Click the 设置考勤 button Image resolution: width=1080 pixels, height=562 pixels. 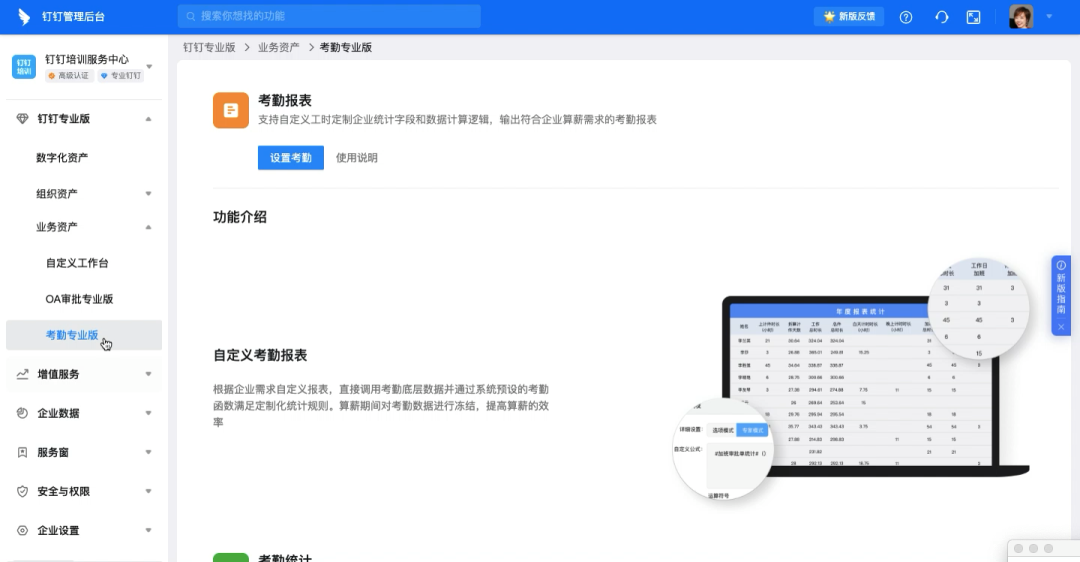[x=290, y=158]
